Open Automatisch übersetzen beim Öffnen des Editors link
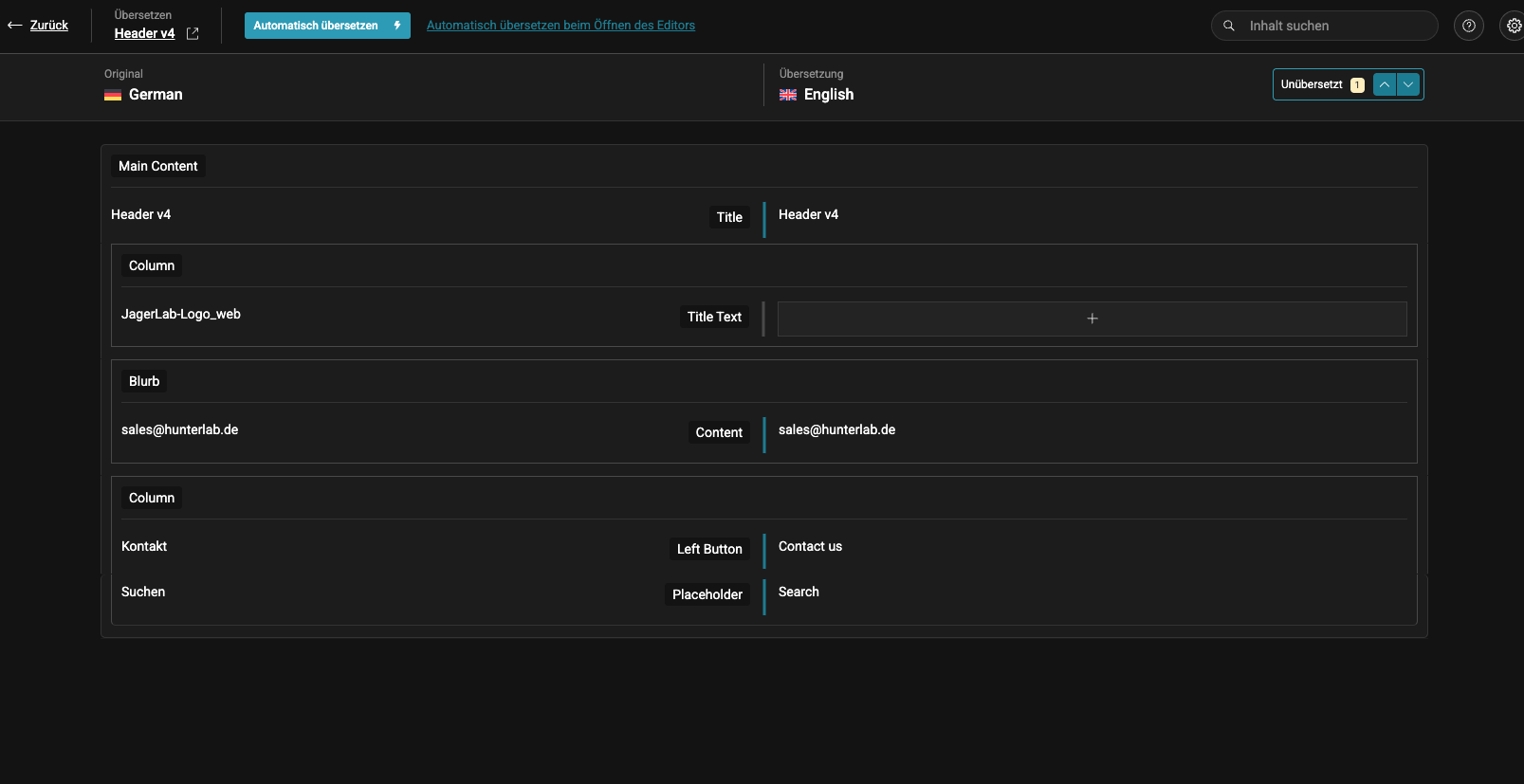The image size is (1524, 784). coord(560,26)
